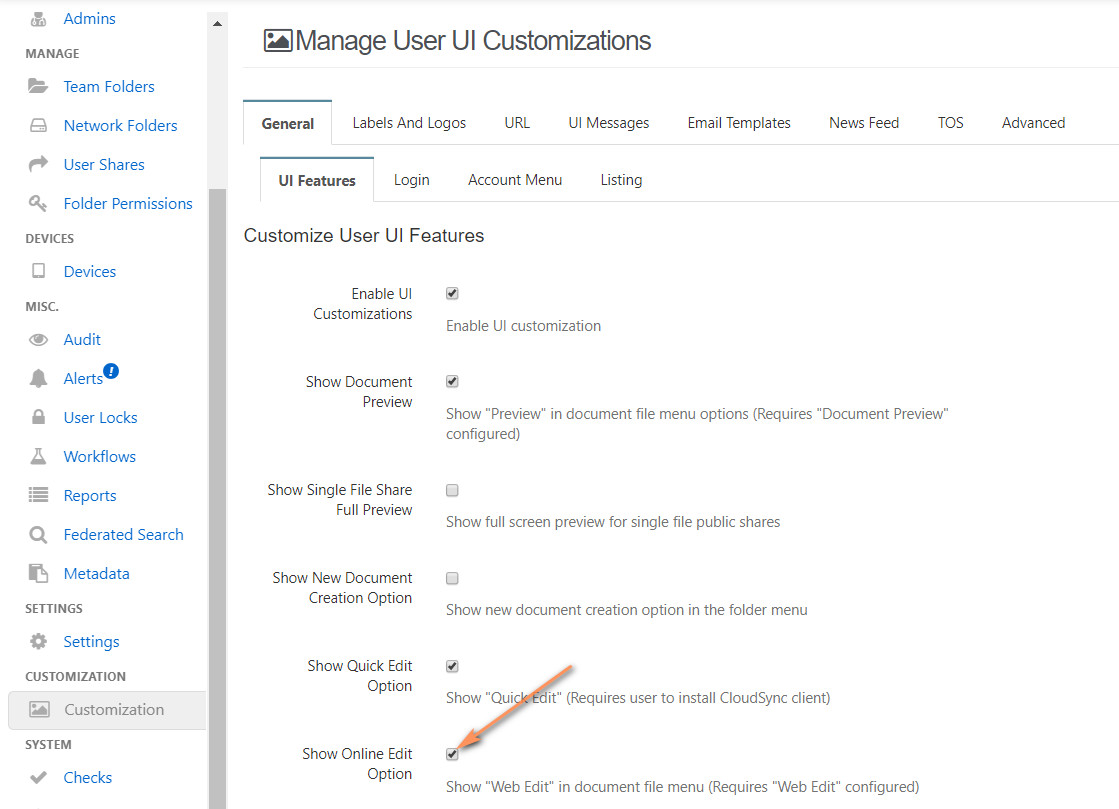This screenshot has height=809, width=1119.
Task: Go to the Reports page
Action: point(90,495)
